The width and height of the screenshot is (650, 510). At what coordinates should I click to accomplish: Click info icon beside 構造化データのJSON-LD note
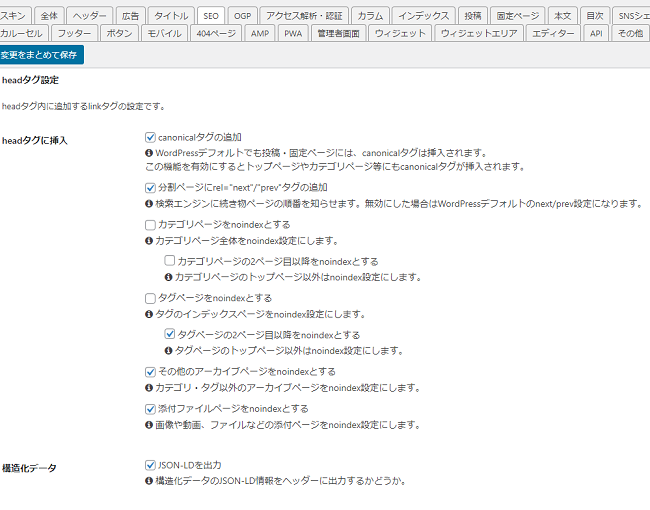(149, 481)
